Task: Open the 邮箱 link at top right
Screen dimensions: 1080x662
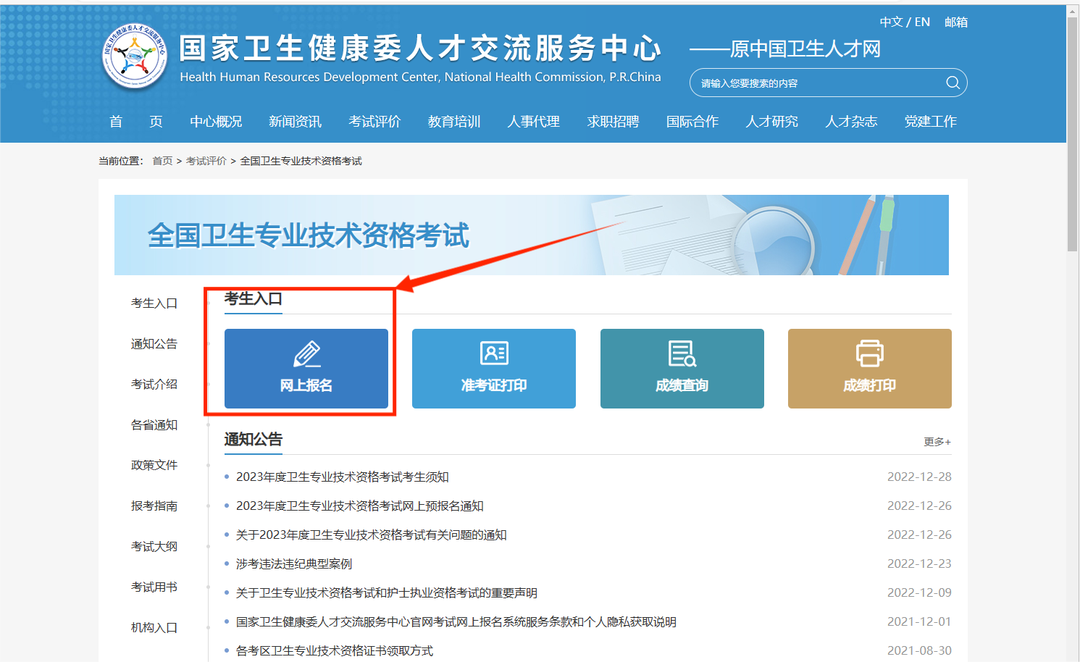Action: click(x=956, y=22)
